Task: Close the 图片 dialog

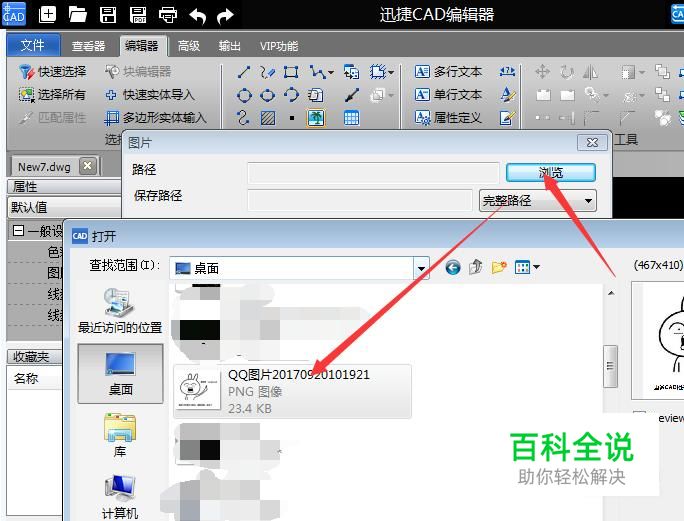Action: tap(592, 143)
